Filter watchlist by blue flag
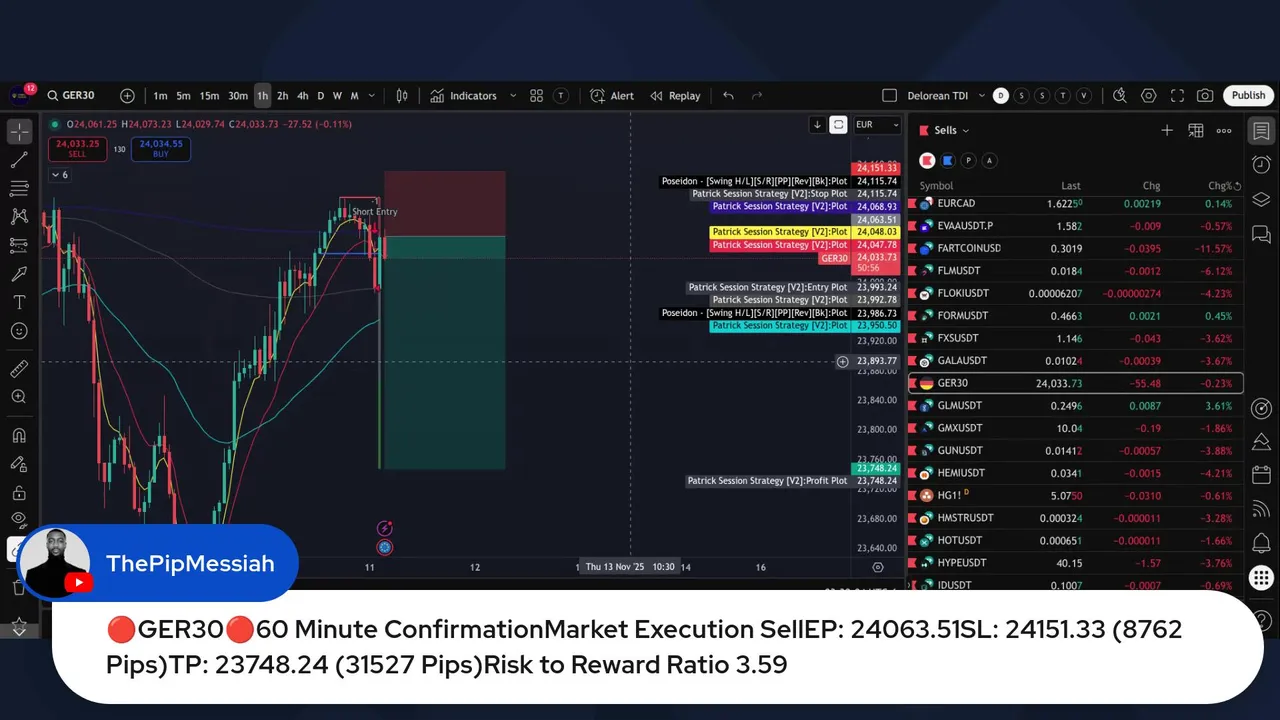 [948, 160]
